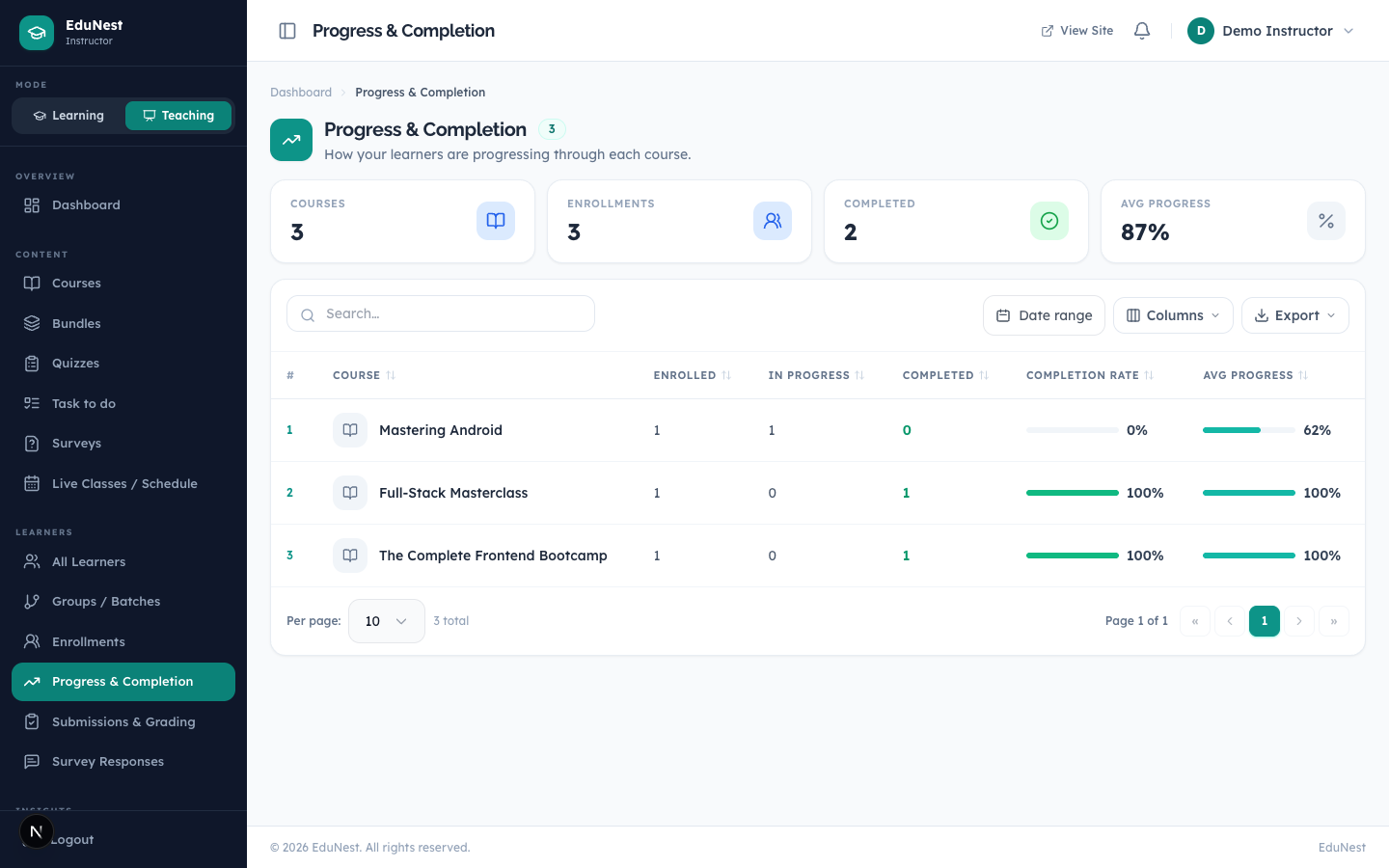Click the Mastering Android course name
Screen dimensions: 1389x868
[x=441, y=430]
